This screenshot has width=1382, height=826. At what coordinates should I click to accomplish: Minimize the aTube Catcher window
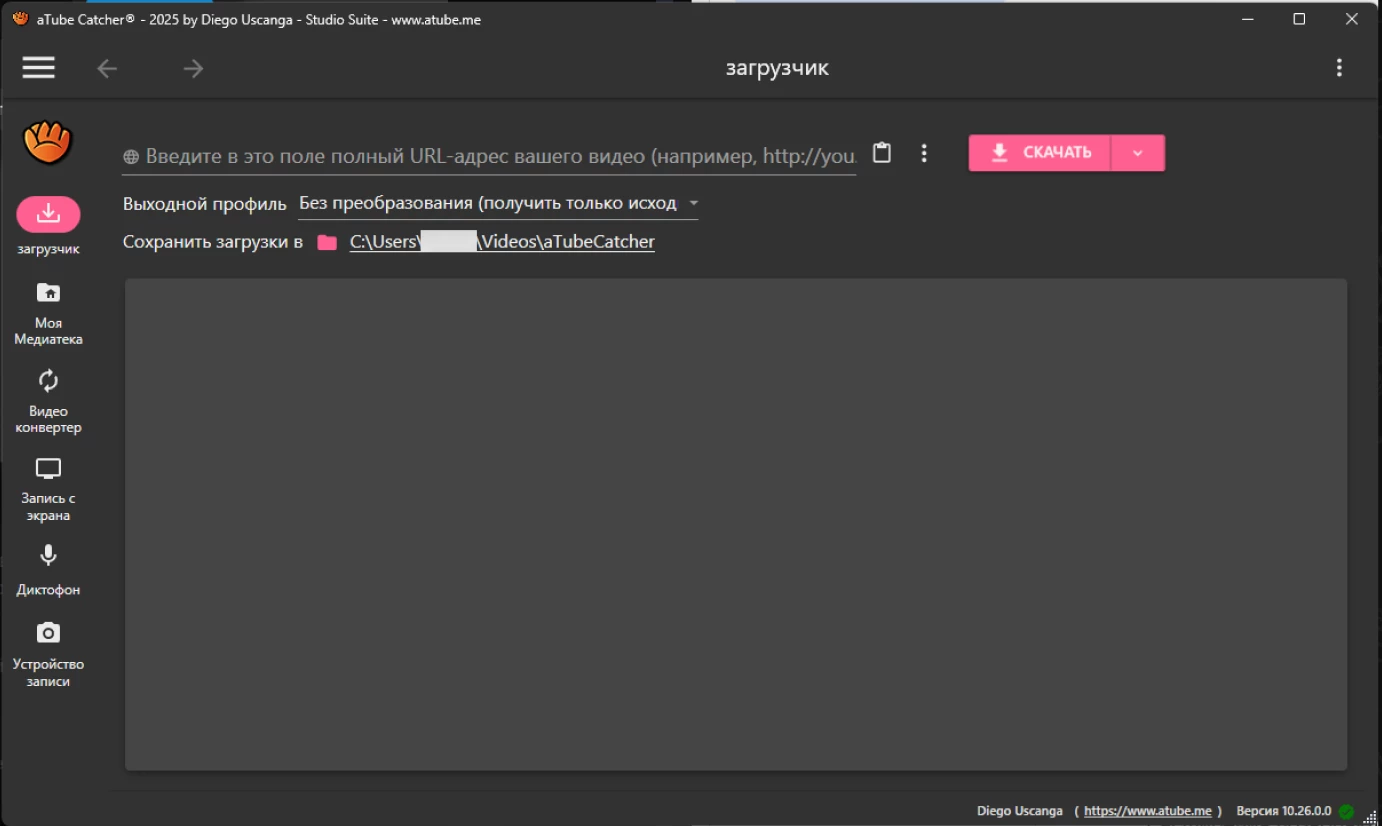[x=1247, y=19]
